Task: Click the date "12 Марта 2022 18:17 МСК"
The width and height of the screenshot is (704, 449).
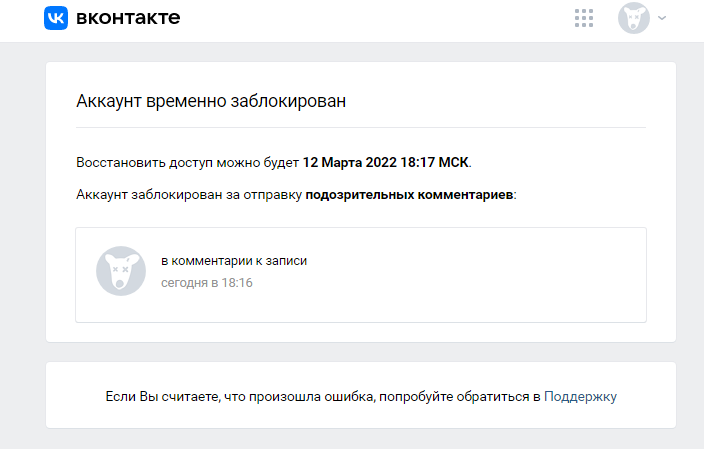Action: (386, 161)
